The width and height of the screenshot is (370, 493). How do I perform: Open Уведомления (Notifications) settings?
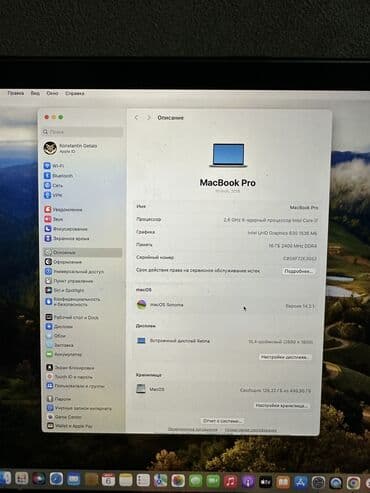pyautogui.click(x=63, y=209)
